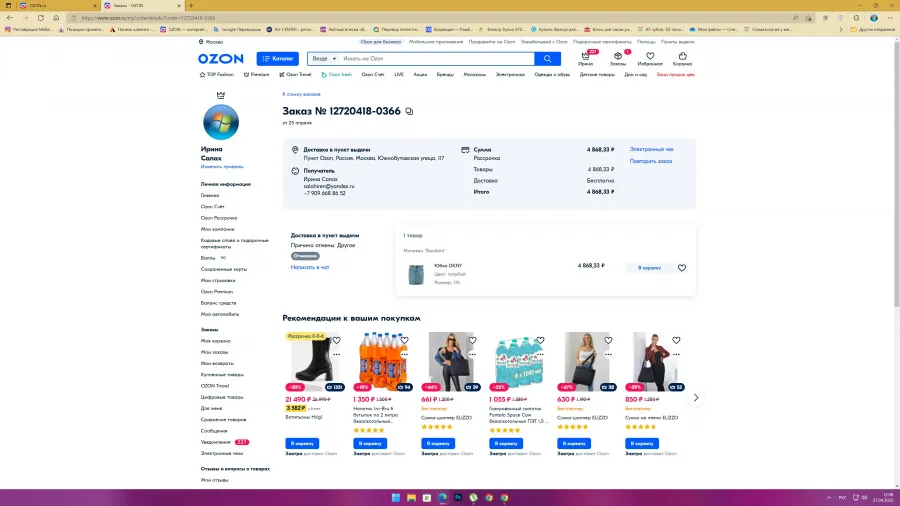Viewport: 900px width, 506px height.
Task: Open a new browser tab
Action: click(x=191, y=5)
